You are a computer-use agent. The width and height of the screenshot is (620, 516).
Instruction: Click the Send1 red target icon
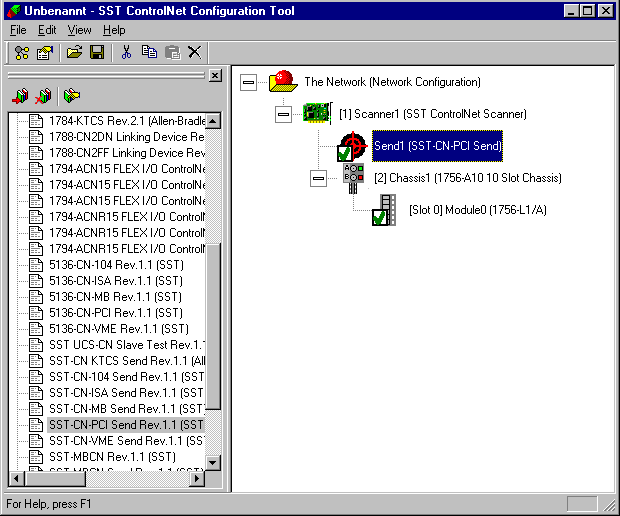[x=352, y=146]
